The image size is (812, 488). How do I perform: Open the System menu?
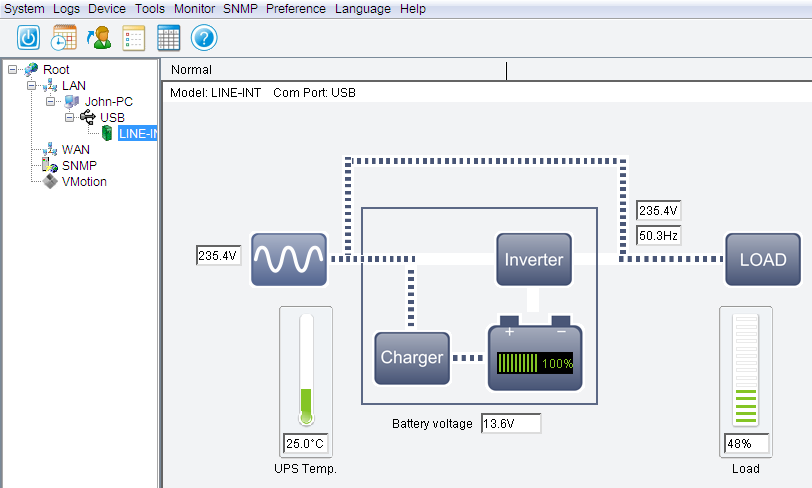24,9
